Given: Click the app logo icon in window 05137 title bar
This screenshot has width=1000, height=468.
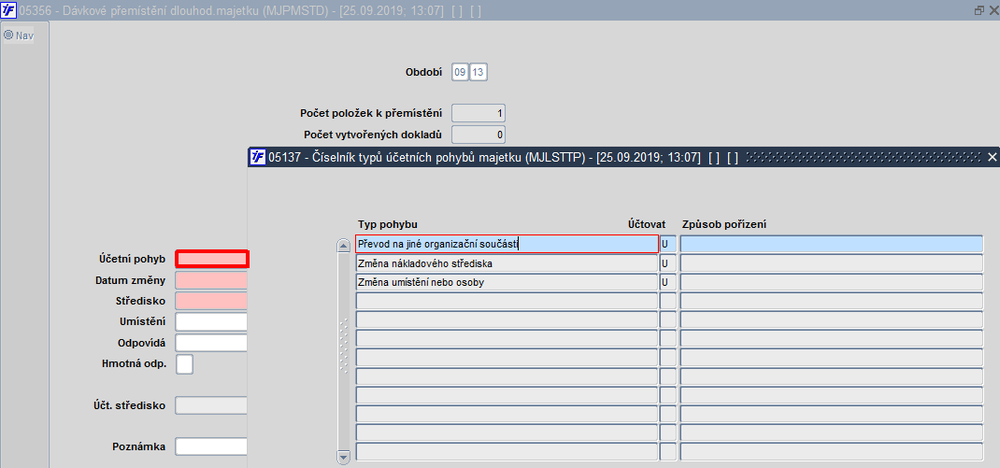Looking at the screenshot, I should [258, 157].
